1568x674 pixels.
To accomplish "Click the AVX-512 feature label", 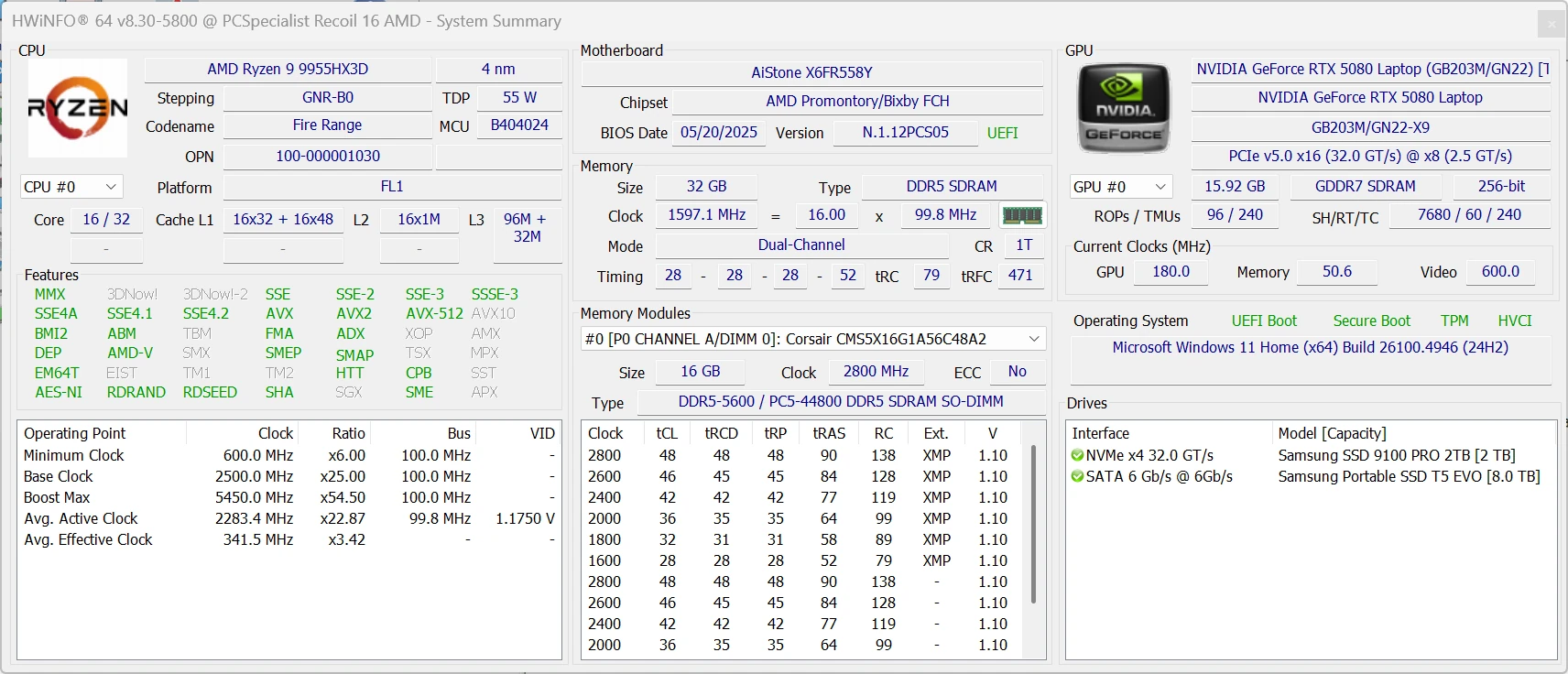I will (x=434, y=313).
